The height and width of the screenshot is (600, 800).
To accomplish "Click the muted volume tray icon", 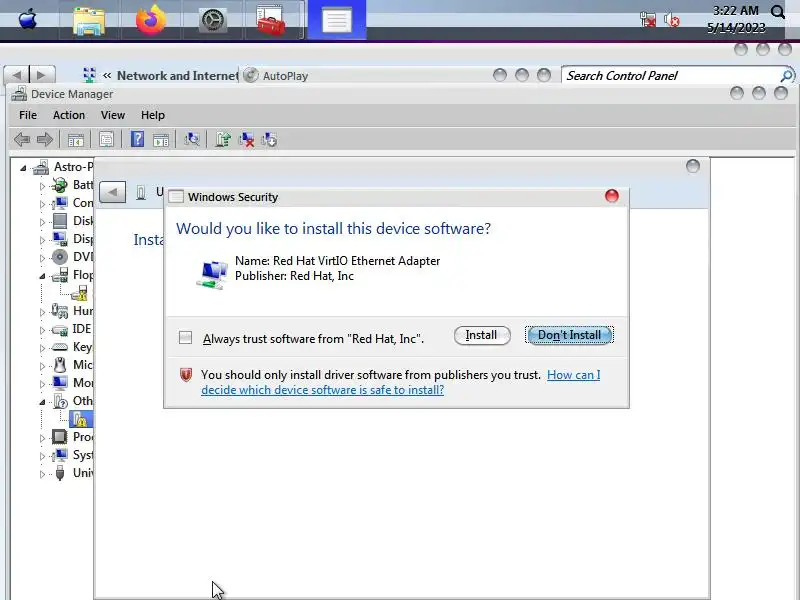I will point(672,20).
